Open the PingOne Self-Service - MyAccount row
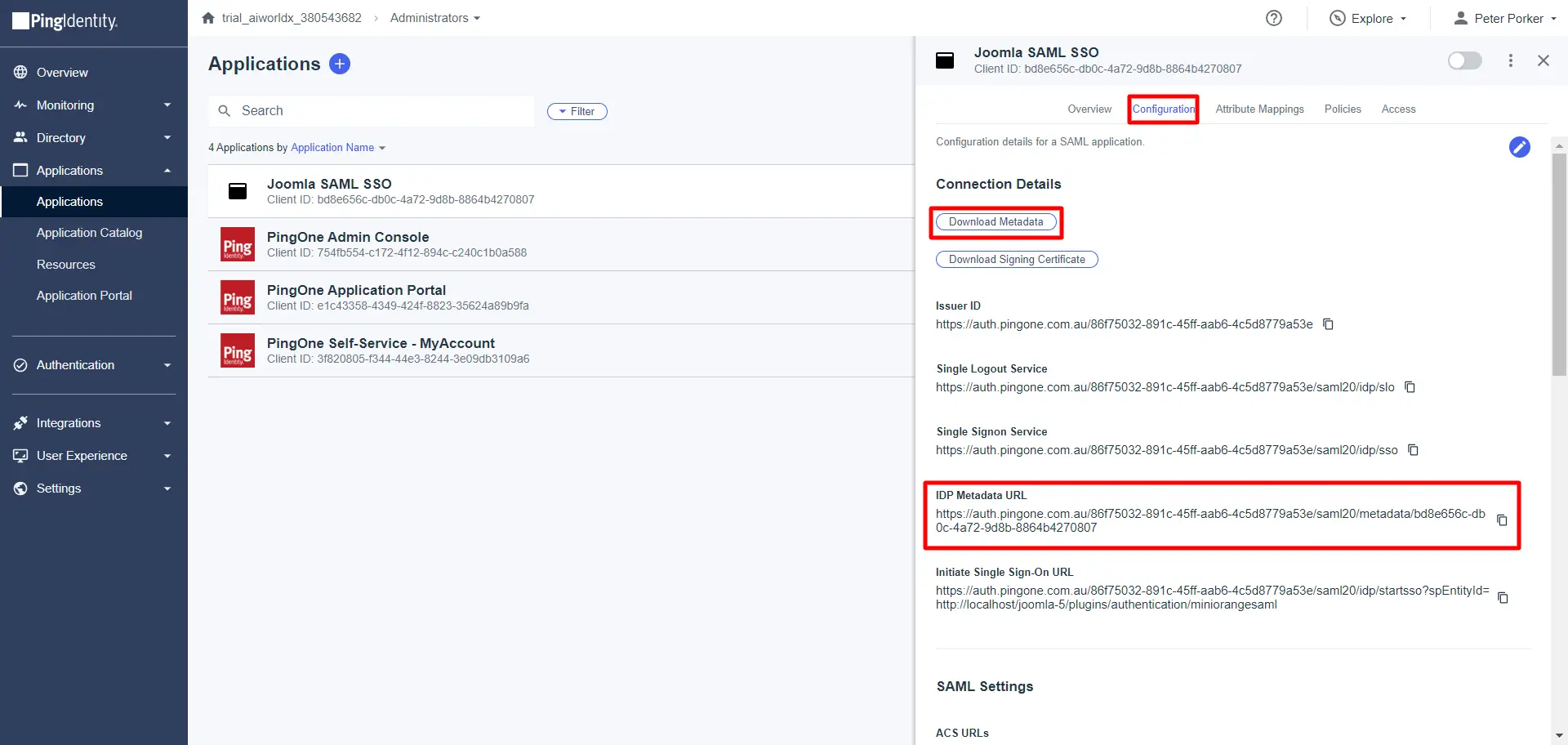This screenshot has height=745, width=1568. 561,350
